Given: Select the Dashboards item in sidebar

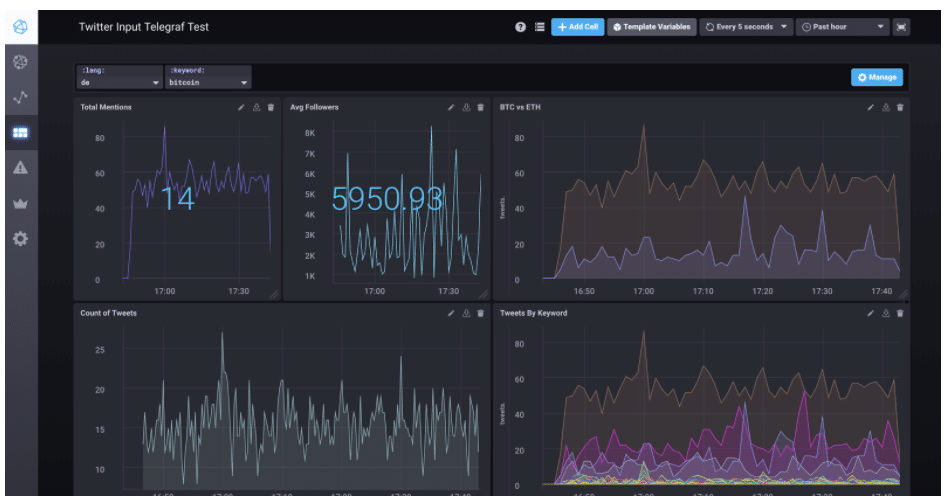Looking at the screenshot, I should 20,132.
